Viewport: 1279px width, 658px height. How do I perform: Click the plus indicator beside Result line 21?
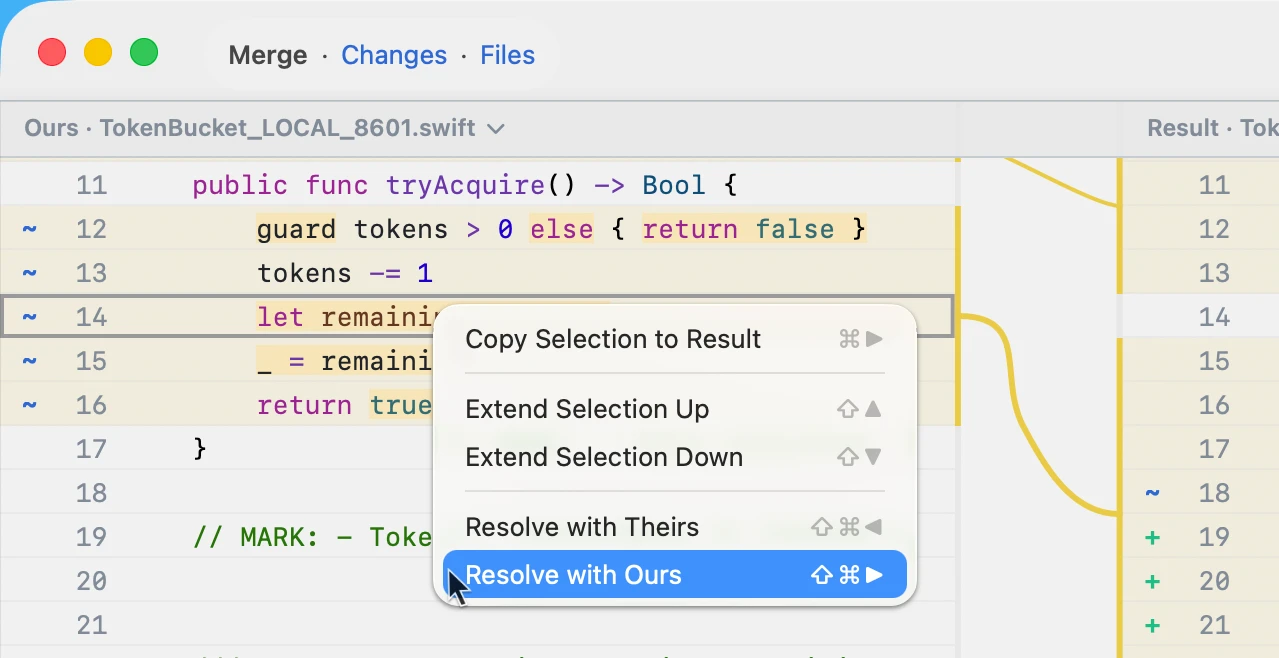(1153, 625)
